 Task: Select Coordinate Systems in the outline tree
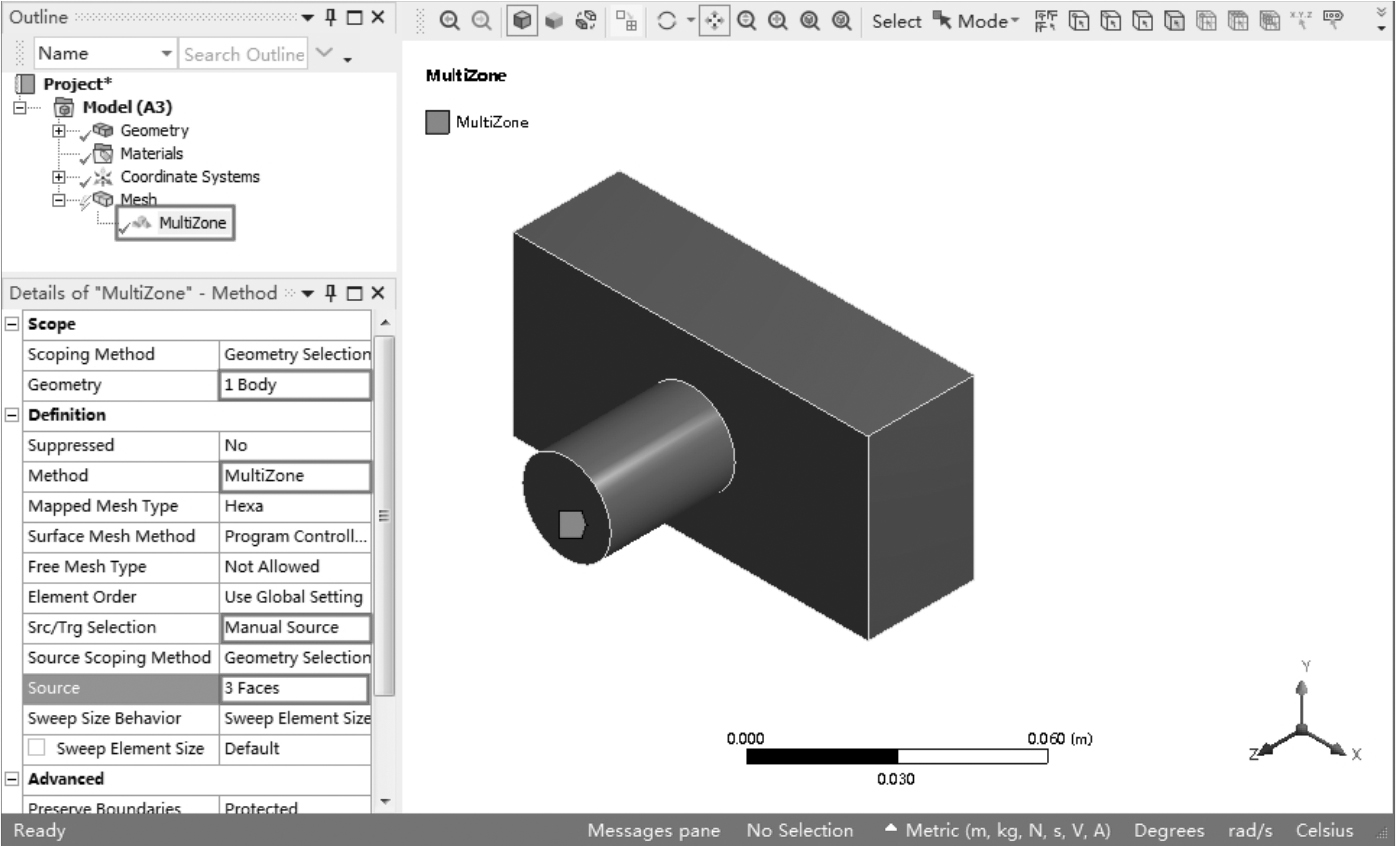coord(189,176)
